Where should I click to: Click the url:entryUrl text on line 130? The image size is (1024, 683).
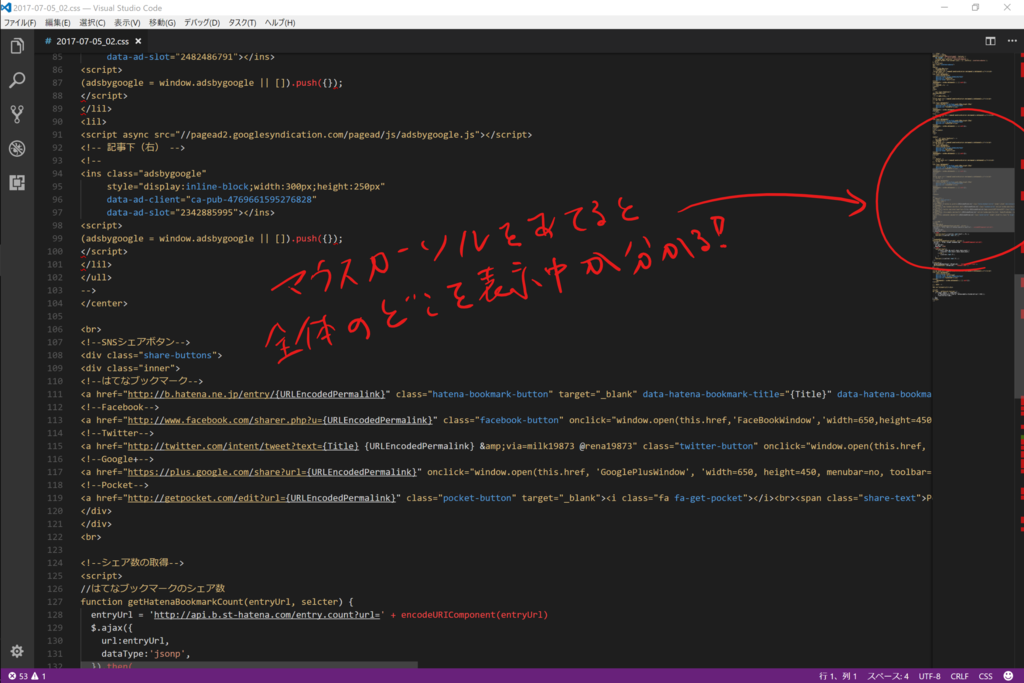135,641
